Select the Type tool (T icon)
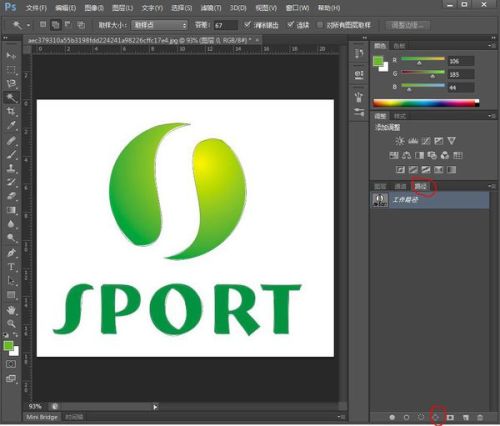The width and height of the screenshot is (500, 426). (11, 267)
